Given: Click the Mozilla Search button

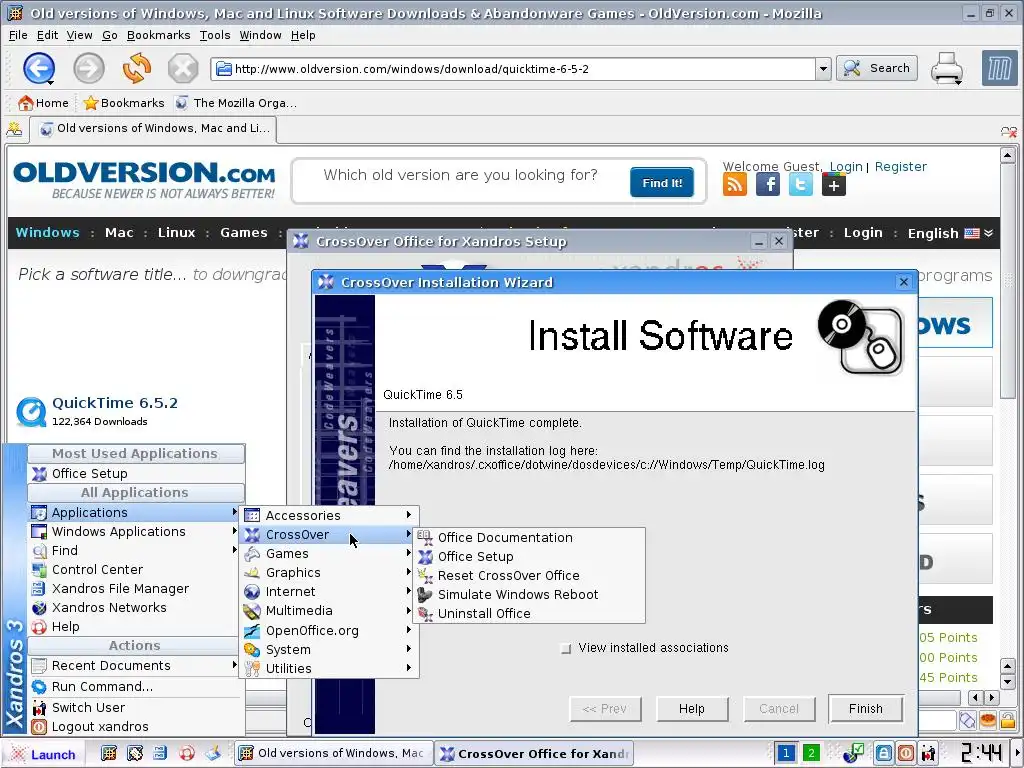Looking at the screenshot, I should point(877,68).
